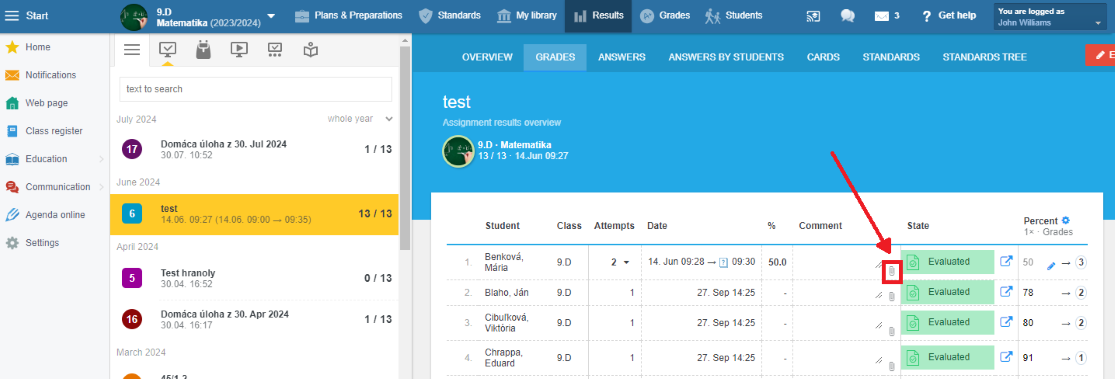Expand the 9.D Matematika class selector
Screen dimensions: 1115x379
[271, 16]
